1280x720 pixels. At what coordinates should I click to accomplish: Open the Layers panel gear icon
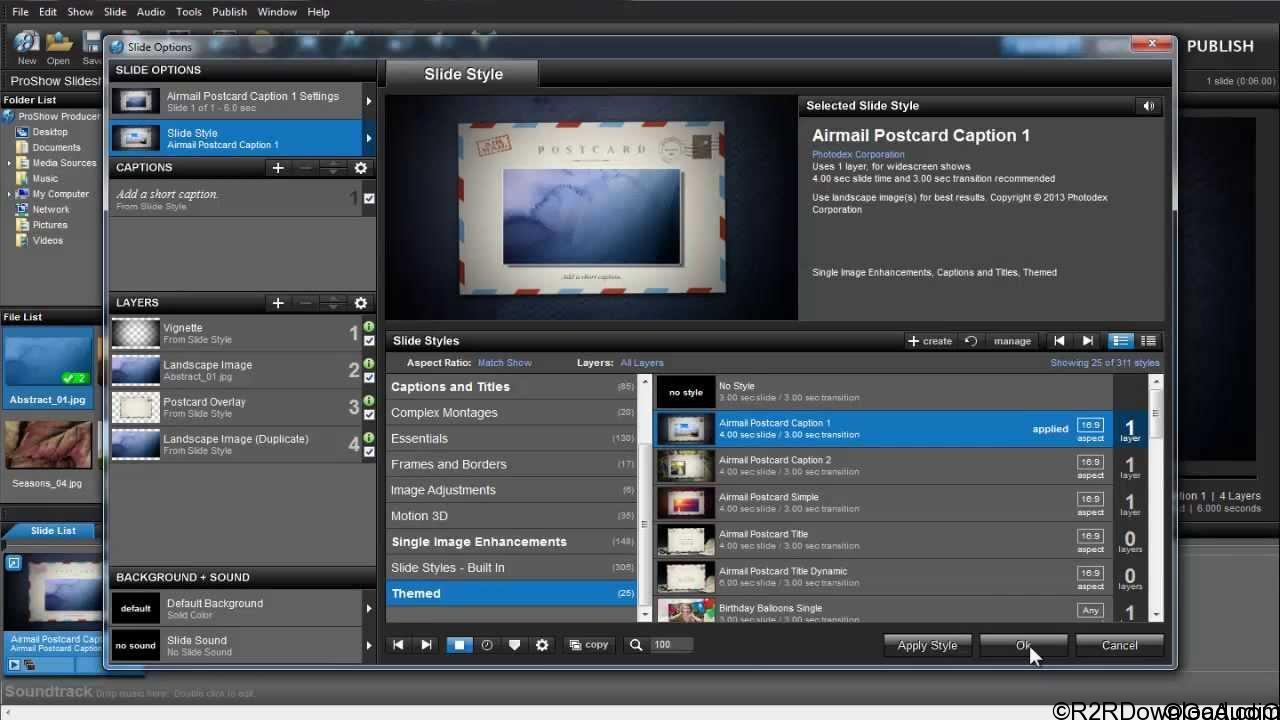(x=360, y=302)
